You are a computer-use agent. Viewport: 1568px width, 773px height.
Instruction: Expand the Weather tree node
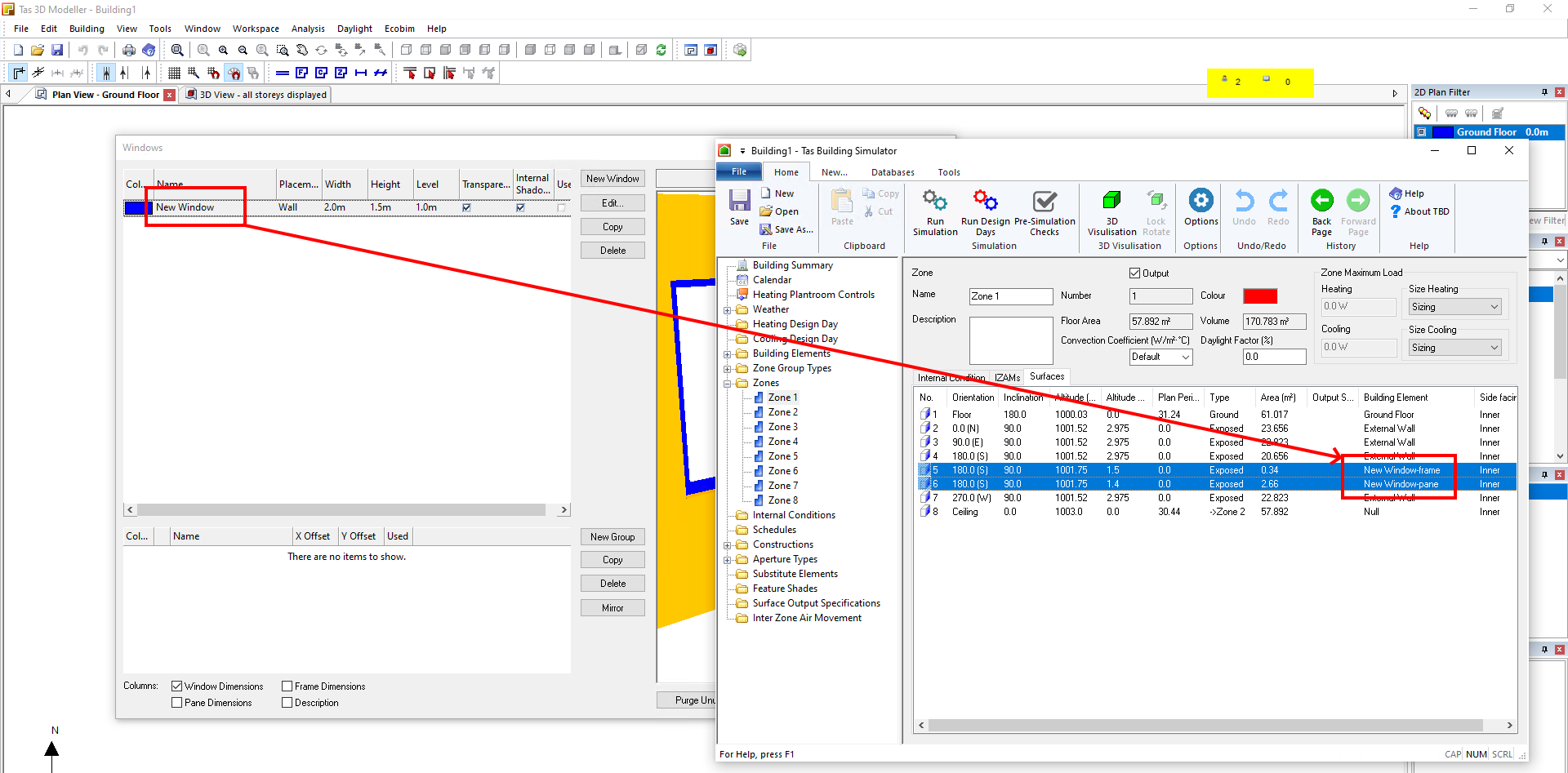(x=727, y=310)
